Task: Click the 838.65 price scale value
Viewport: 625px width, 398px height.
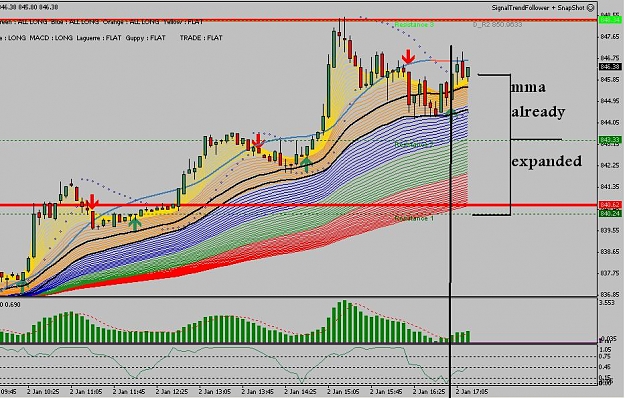Action: pyautogui.click(x=609, y=251)
